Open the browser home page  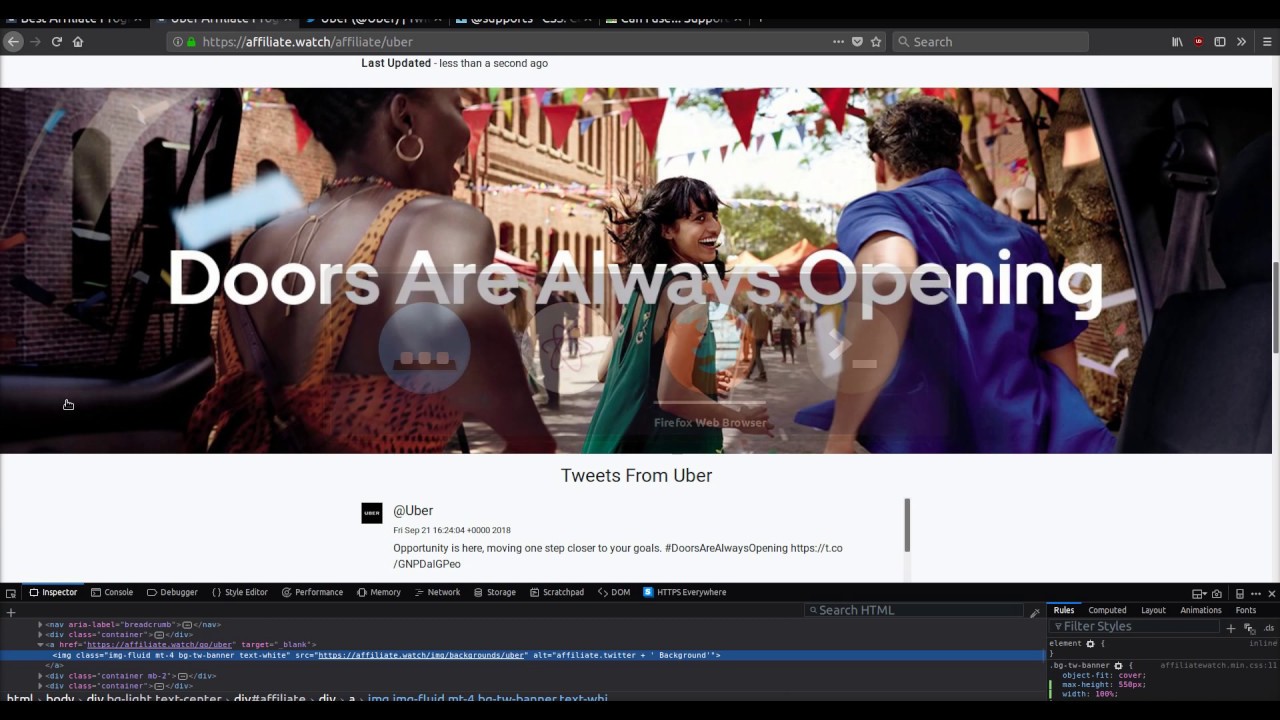tap(78, 42)
